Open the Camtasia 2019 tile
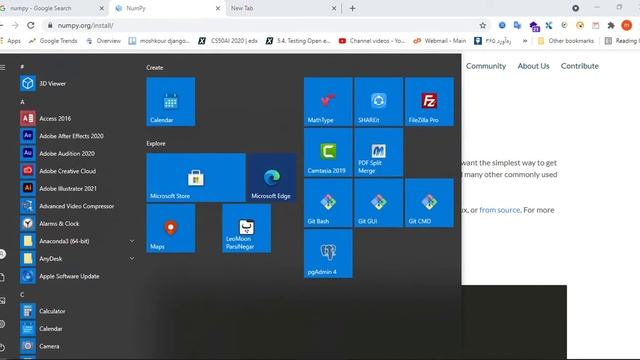 [x=328, y=152]
